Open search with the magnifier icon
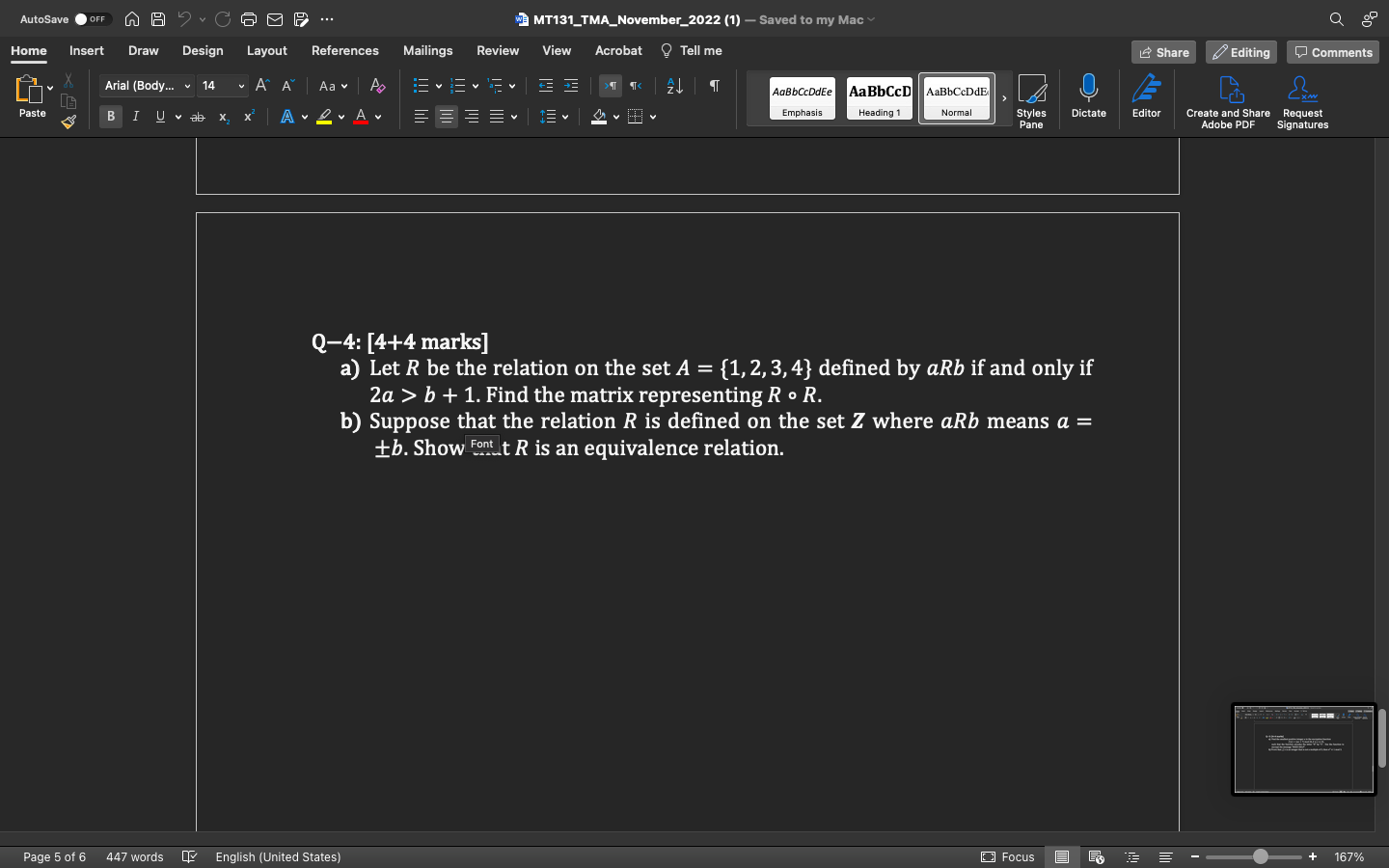Screen dimensions: 1389x868 [x=1336, y=19]
